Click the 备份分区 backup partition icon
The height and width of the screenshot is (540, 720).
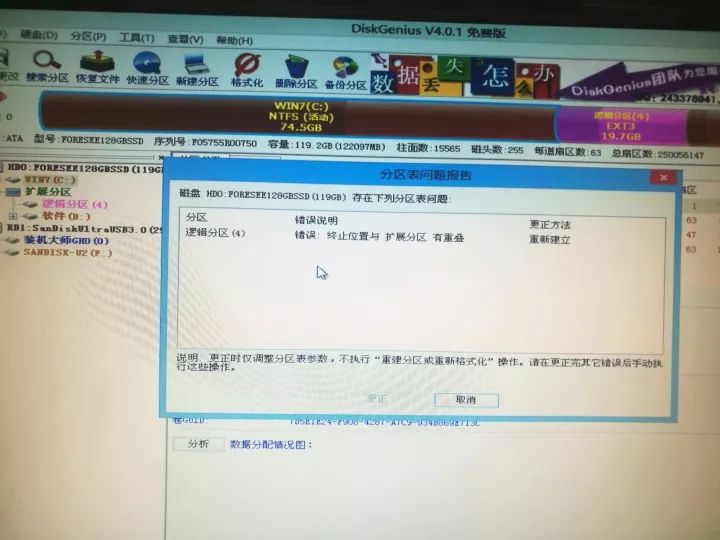click(x=345, y=73)
